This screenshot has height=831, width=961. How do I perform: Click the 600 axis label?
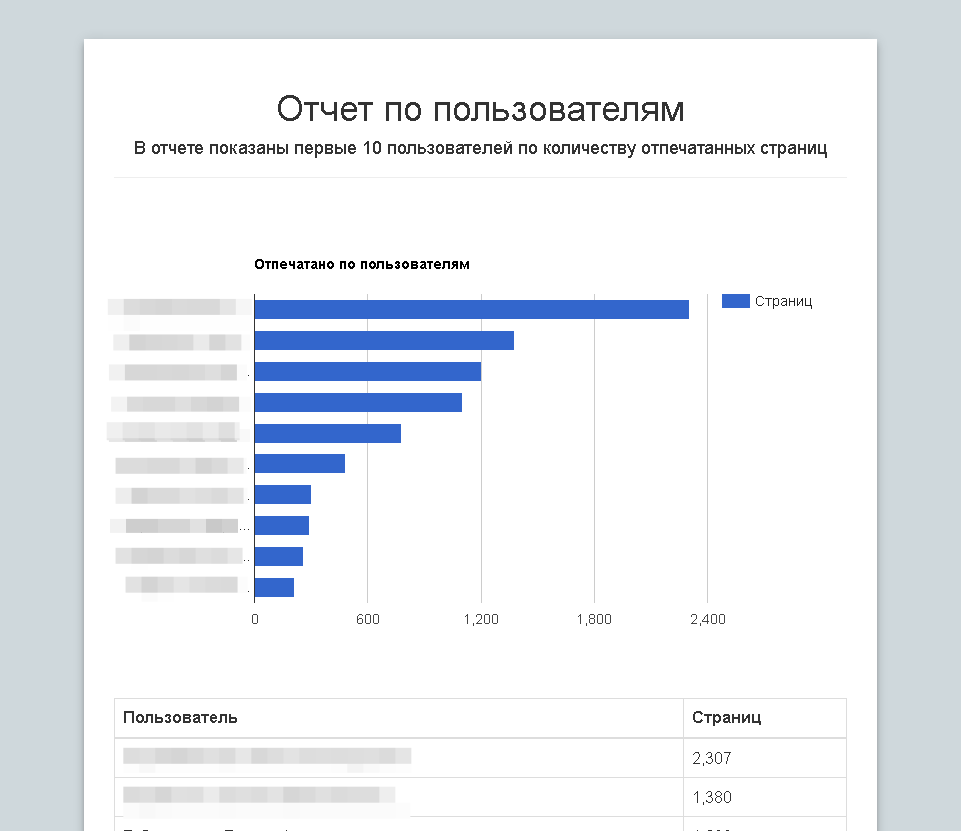367,620
